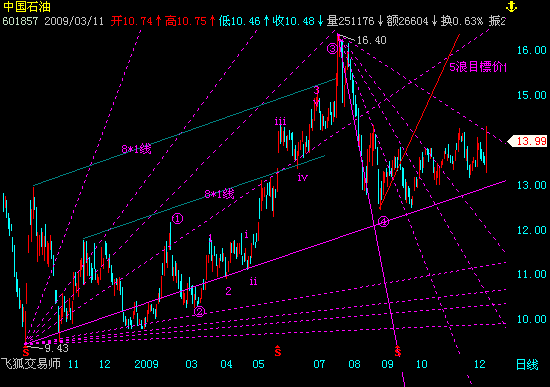Click the high price 高10.75
Image resolution: width=550 pixels, height=387 pixels.
point(186,21)
